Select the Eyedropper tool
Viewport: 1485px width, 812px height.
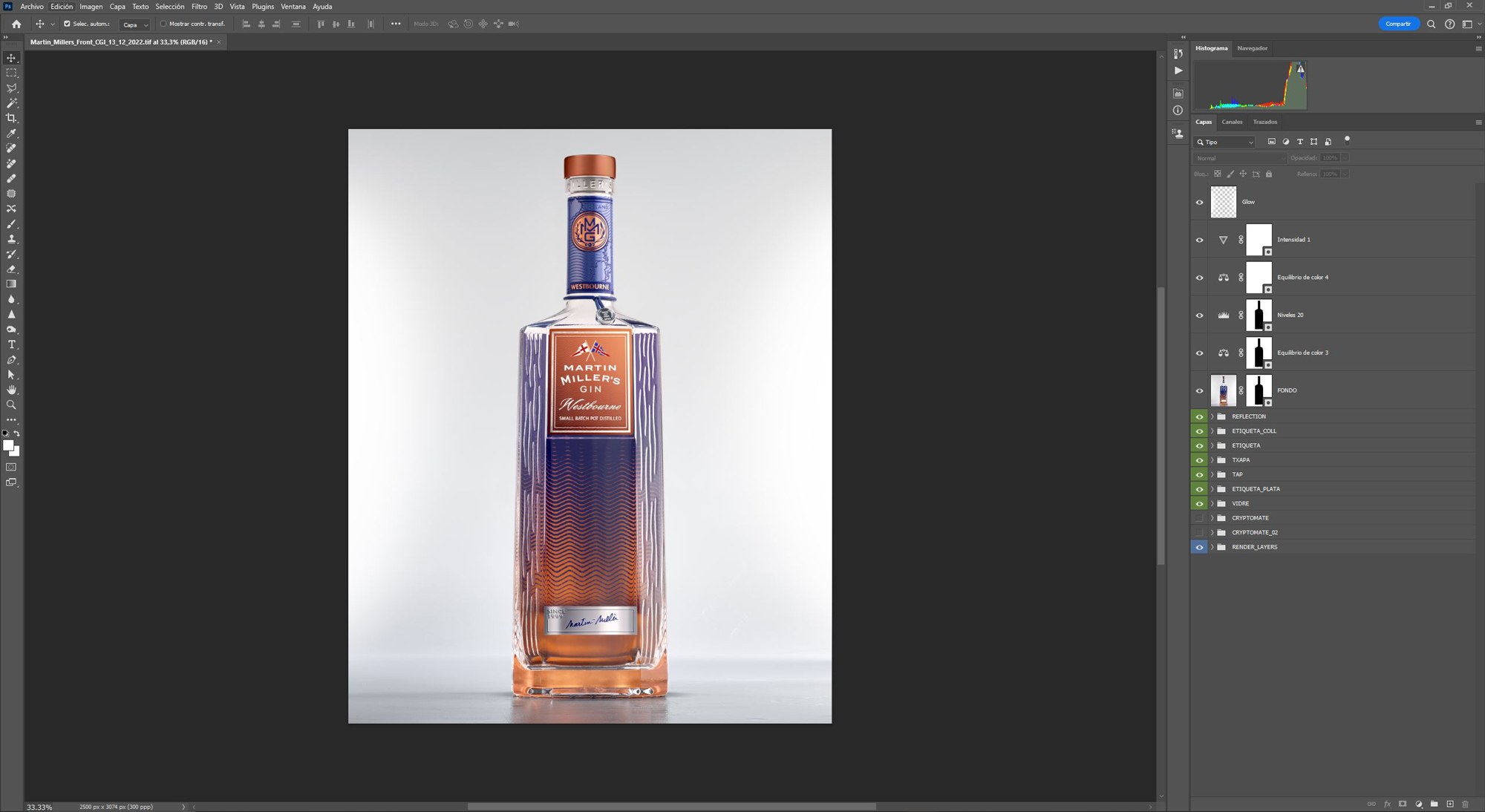click(x=11, y=134)
